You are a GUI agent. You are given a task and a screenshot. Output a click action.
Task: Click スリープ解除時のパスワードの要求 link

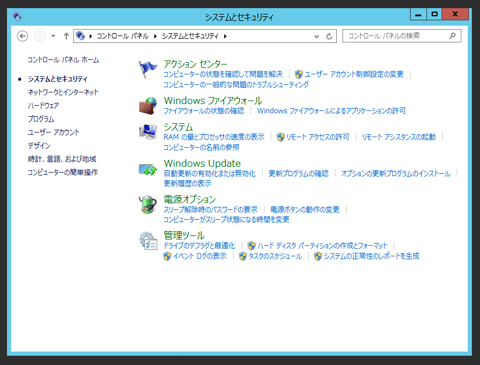pos(210,210)
